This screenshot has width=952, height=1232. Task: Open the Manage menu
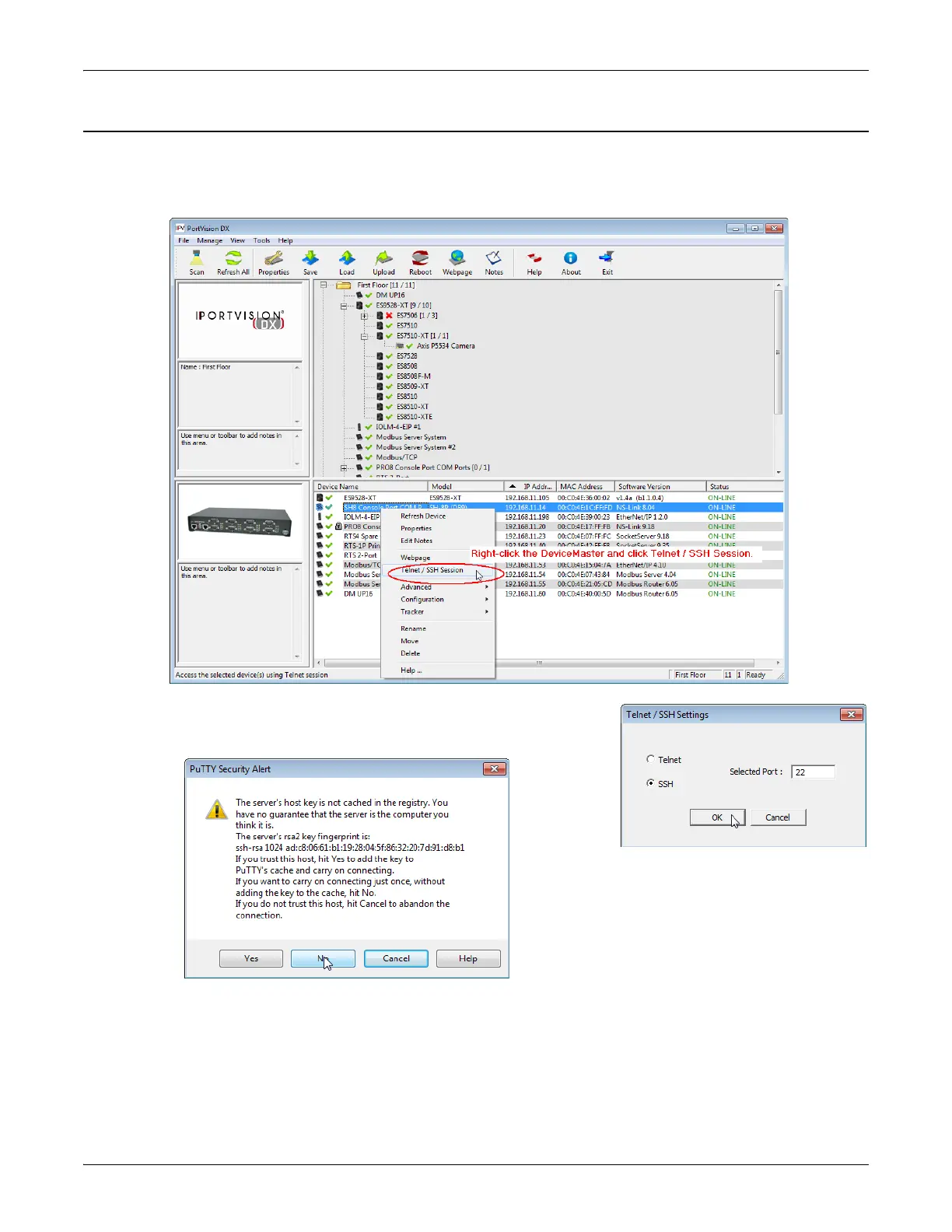pos(209,240)
